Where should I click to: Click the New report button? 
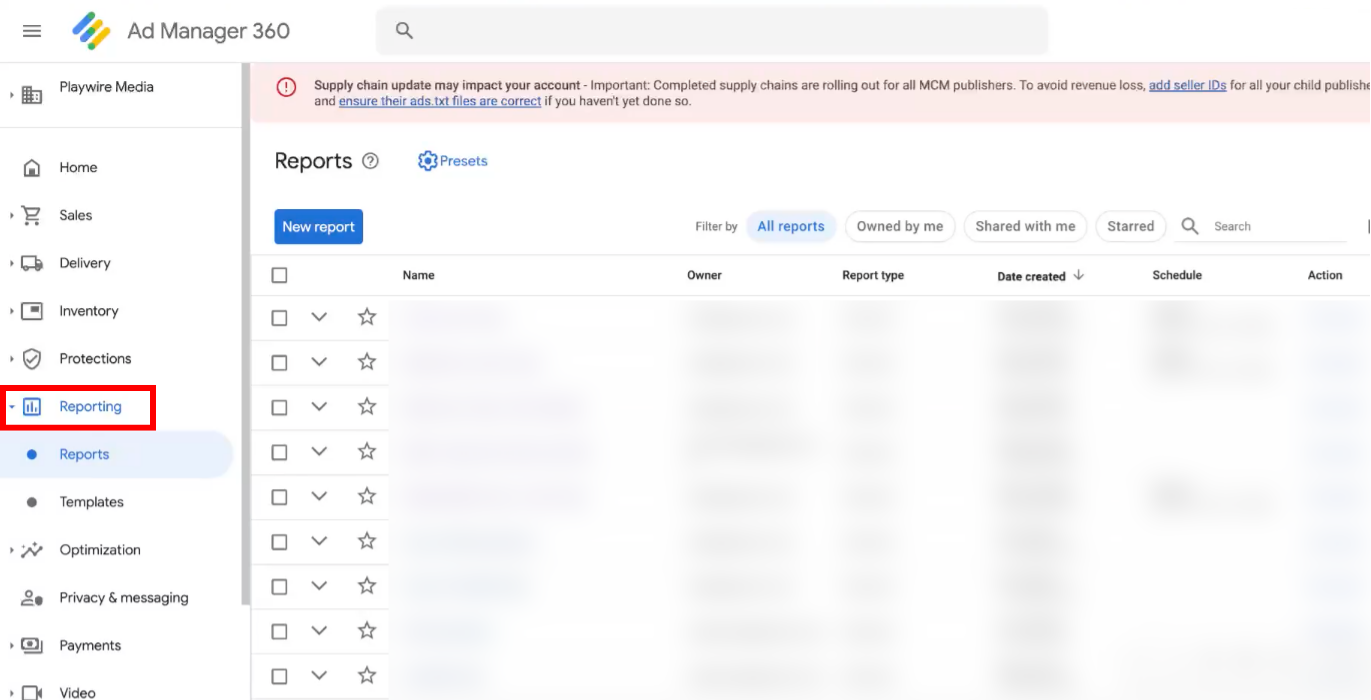[x=318, y=227]
